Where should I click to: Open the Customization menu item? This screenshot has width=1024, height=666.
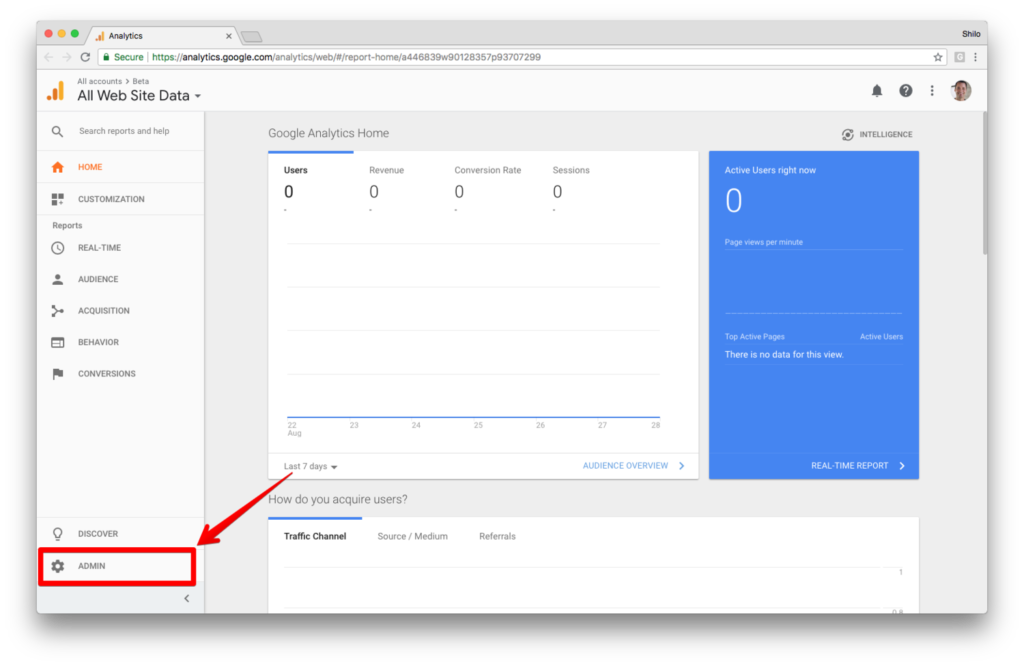[121, 199]
